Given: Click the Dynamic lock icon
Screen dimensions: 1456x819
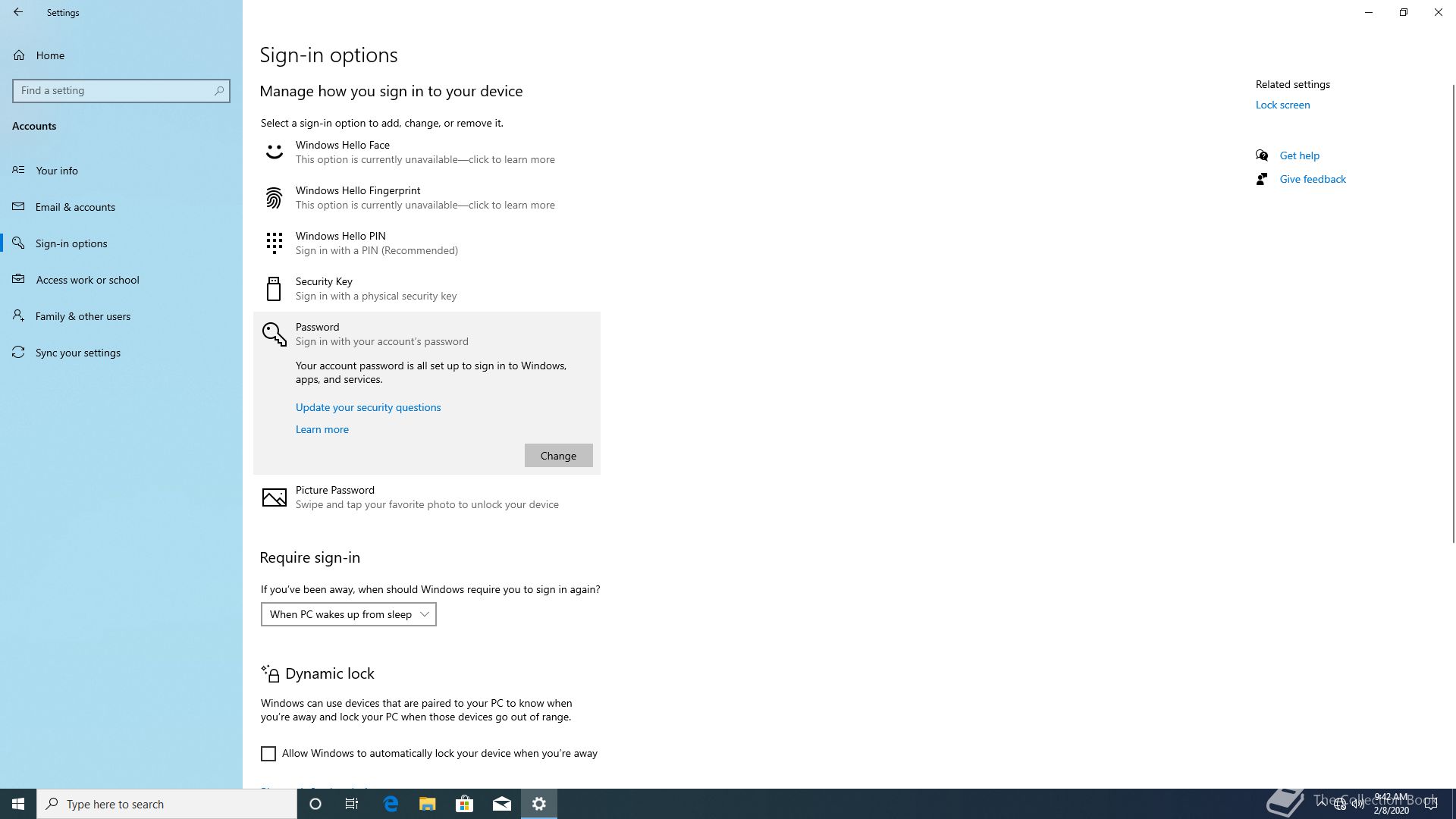Looking at the screenshot, I should tap(270, 673).
